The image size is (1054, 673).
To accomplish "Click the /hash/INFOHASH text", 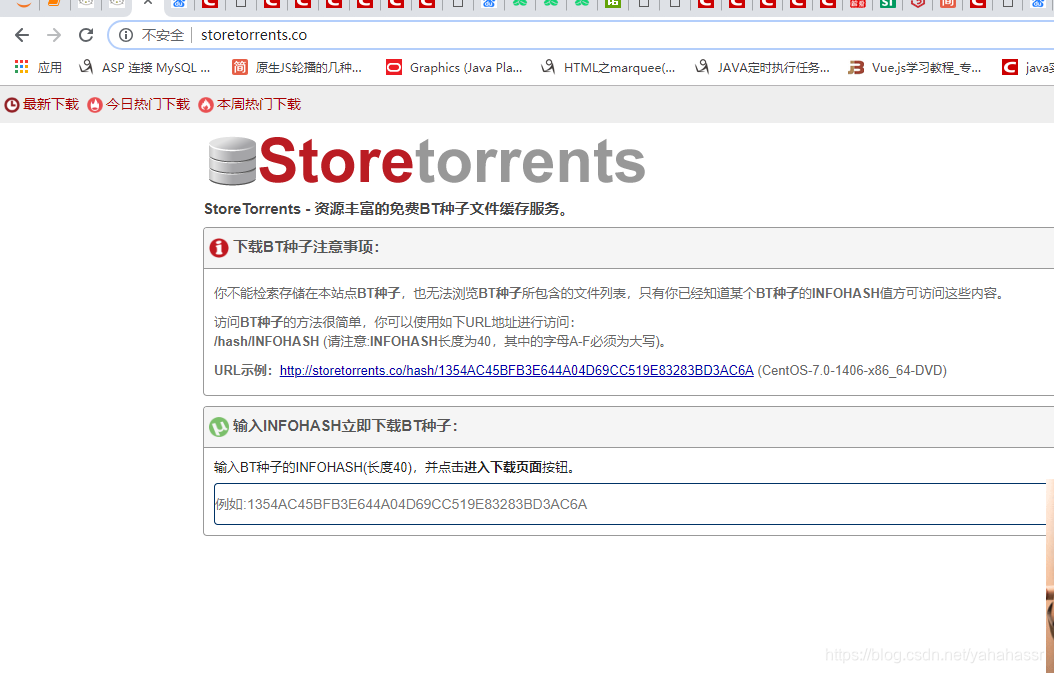I will pyautogui.click(x=266, y=342).
